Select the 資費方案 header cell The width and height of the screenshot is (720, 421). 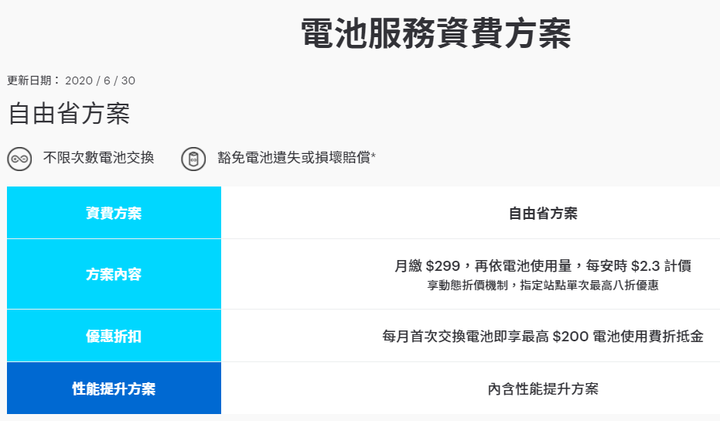click(114, 213)
